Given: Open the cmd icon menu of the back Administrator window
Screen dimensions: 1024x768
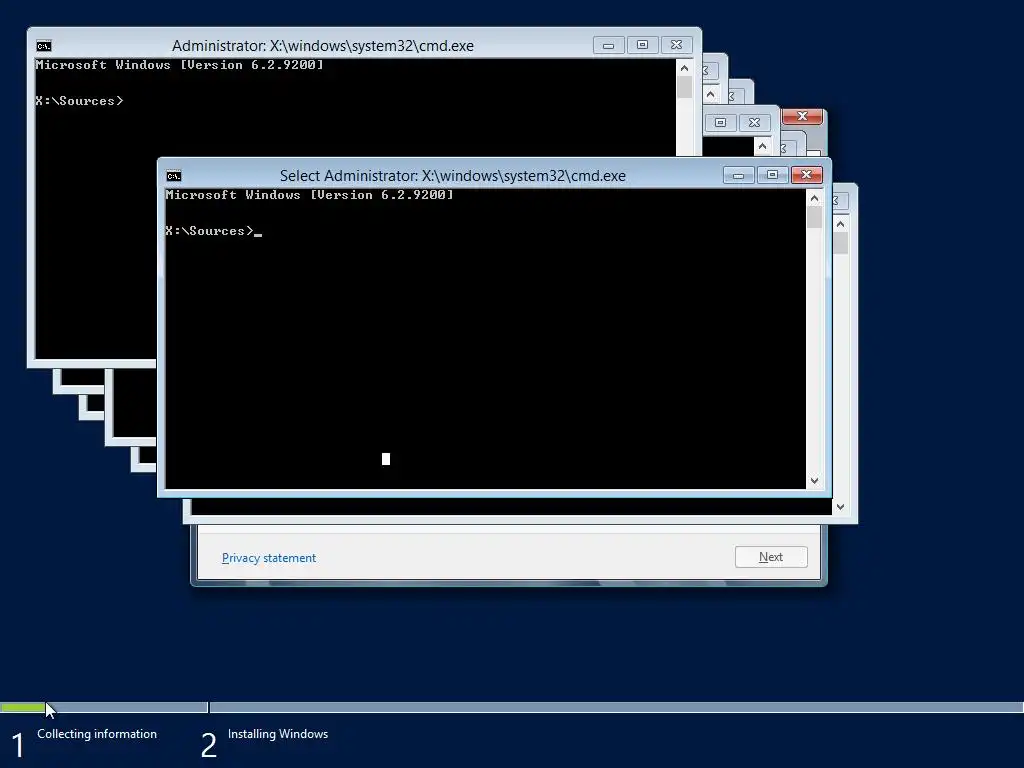Looking at the screenshot, I should click(x=44, y=46).
